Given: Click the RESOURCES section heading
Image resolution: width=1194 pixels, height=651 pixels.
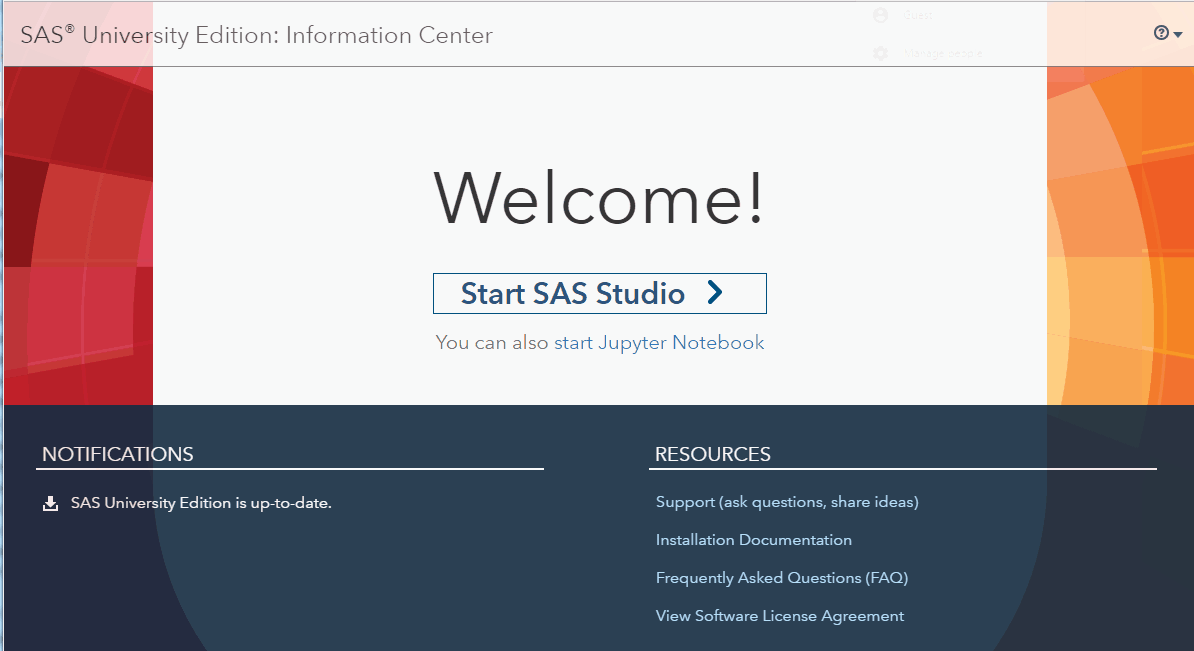Looking at the screenshot, I should pyautogui.click(x=713, y=454).
